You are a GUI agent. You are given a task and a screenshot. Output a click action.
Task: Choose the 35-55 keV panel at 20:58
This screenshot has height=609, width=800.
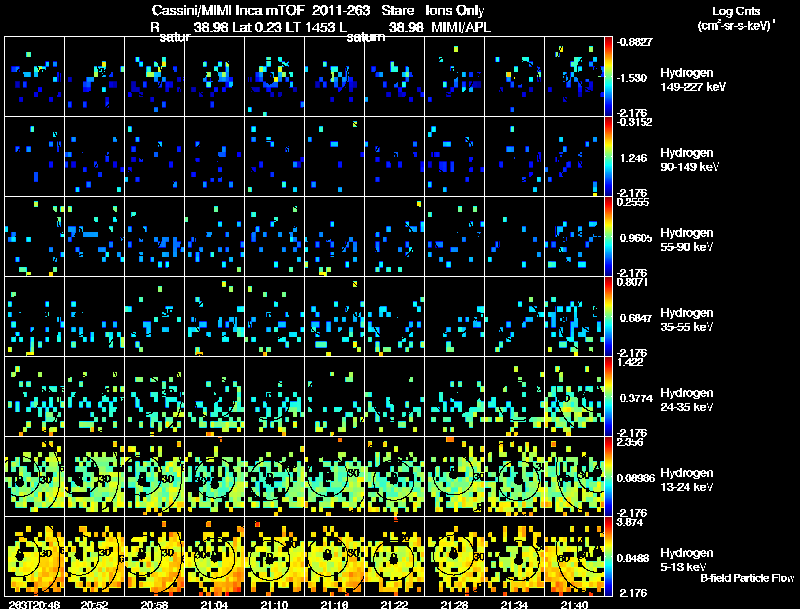[155, 316]
